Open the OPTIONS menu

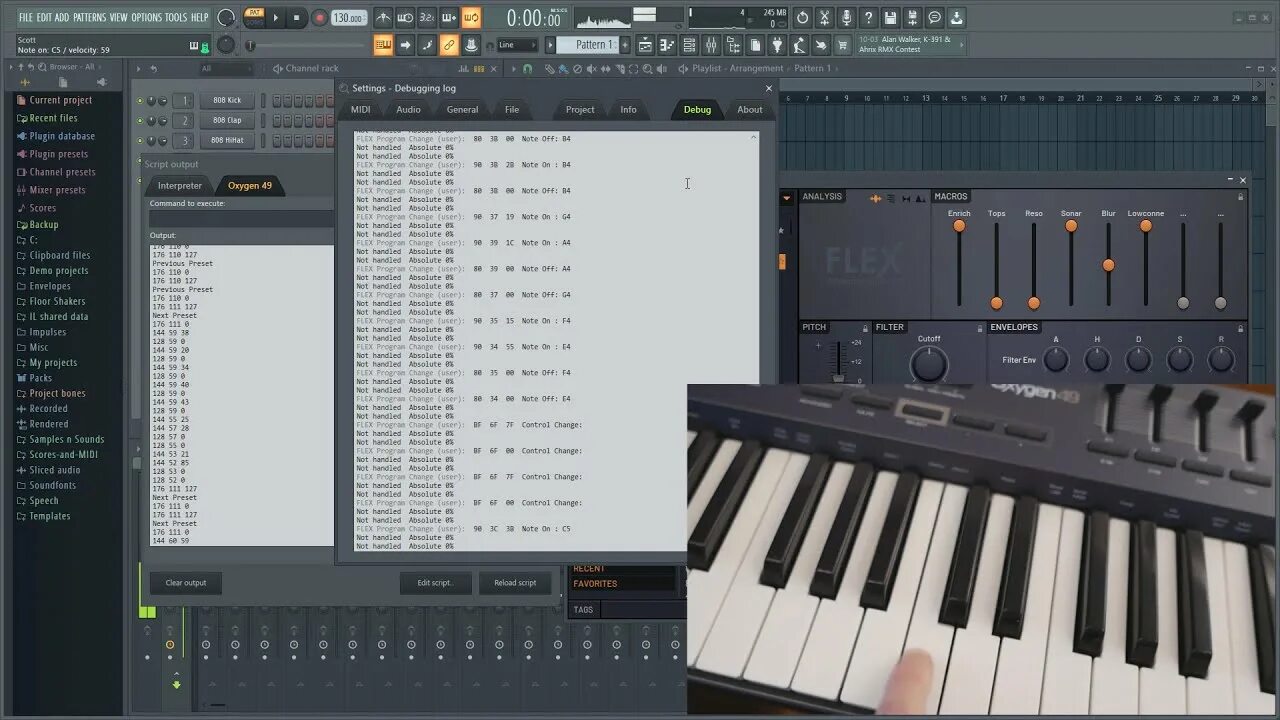(x=146, y=17)
